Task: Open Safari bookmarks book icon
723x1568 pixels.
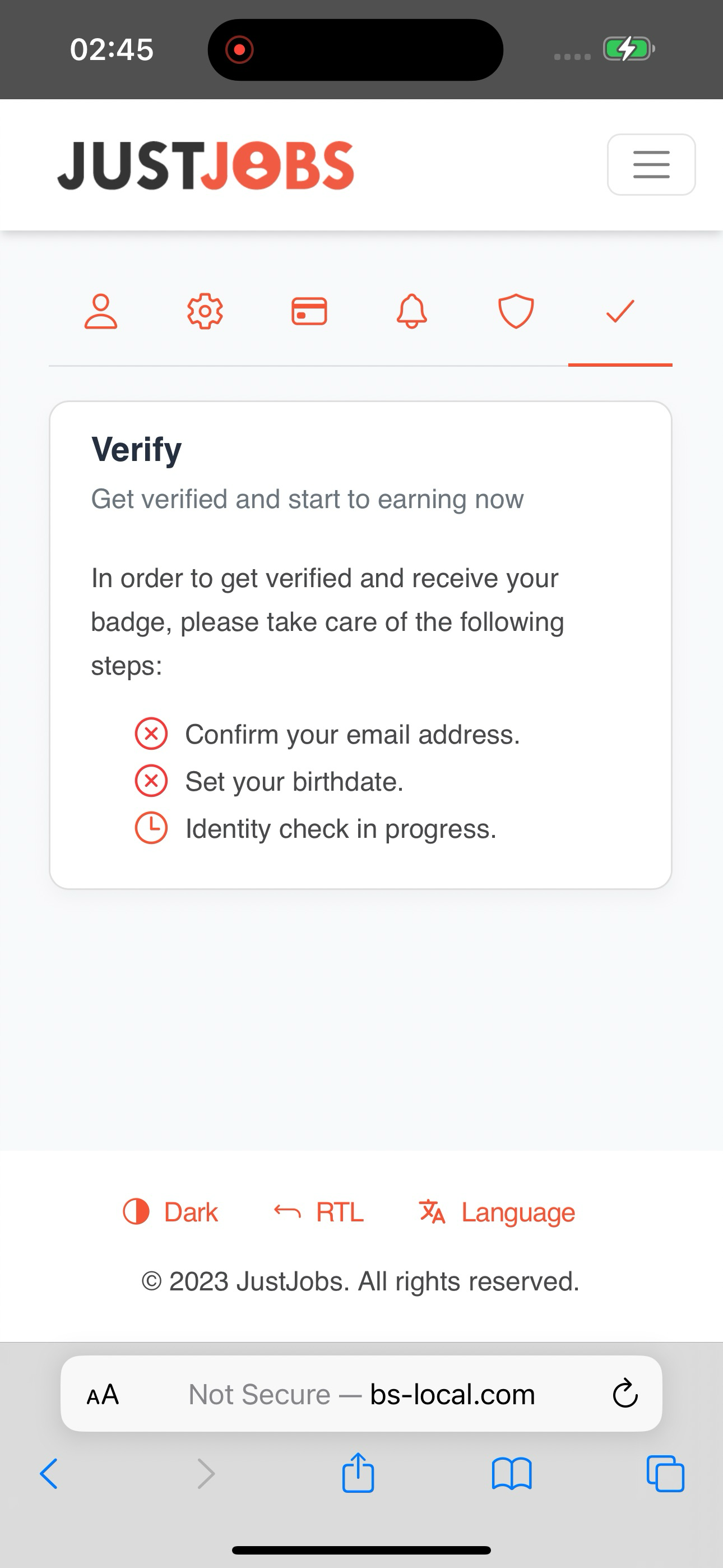Action: click(512, 1474)
